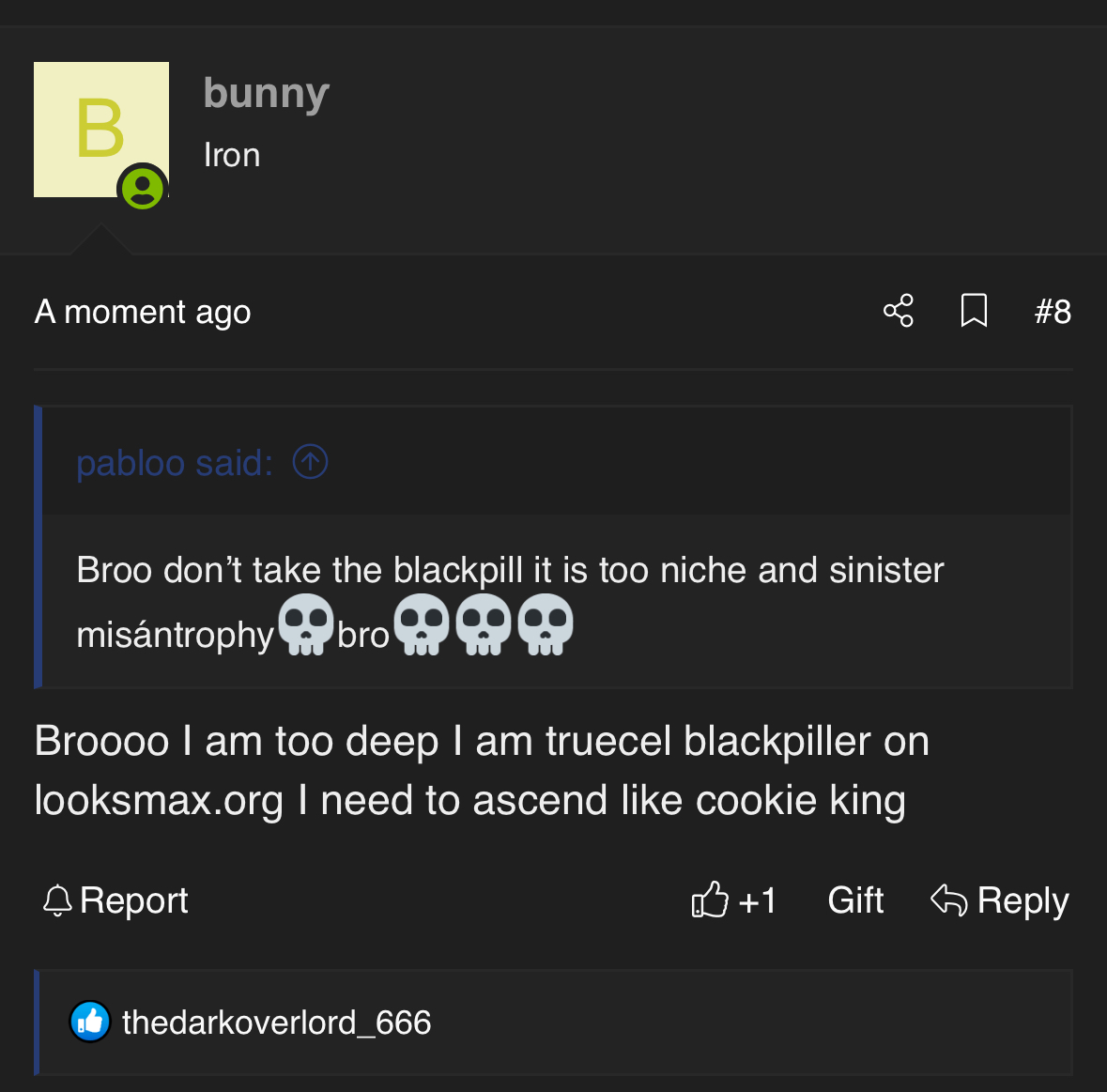The width and height of the screenshot is (1107, 1092).
Task: Click the blue like reaction badge
Action: [x=90, y=1022]
